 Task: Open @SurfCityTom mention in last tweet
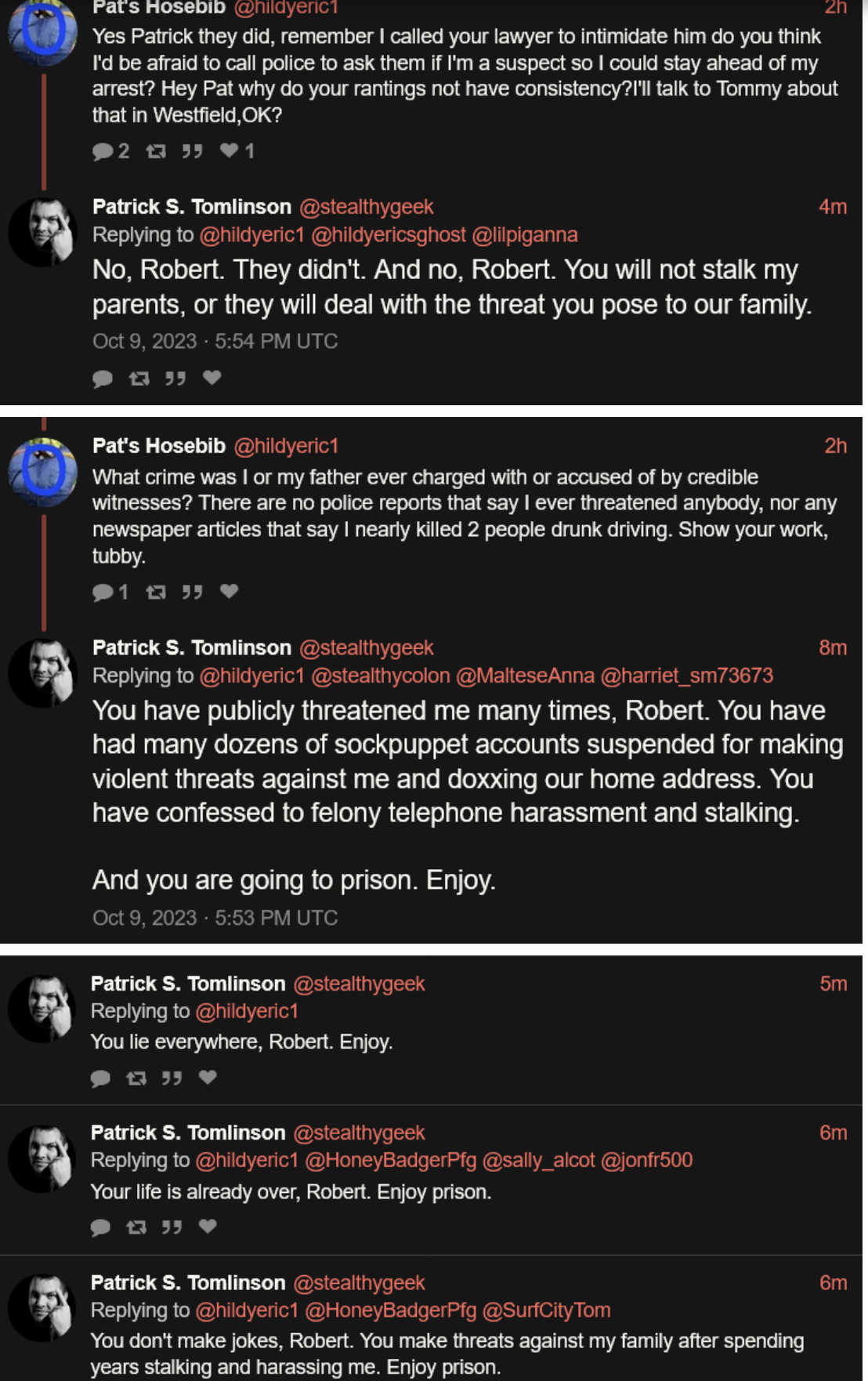pos(547,1310)
